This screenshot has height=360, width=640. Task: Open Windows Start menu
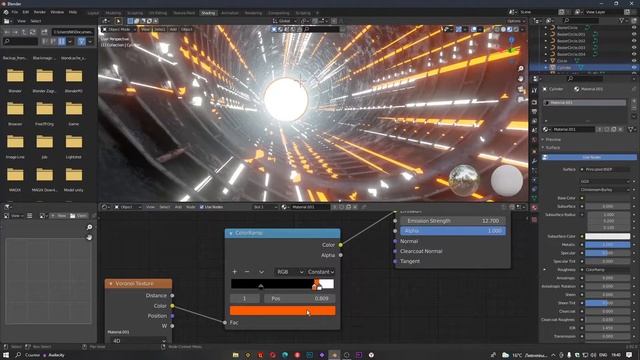click(x=6, y=355)
